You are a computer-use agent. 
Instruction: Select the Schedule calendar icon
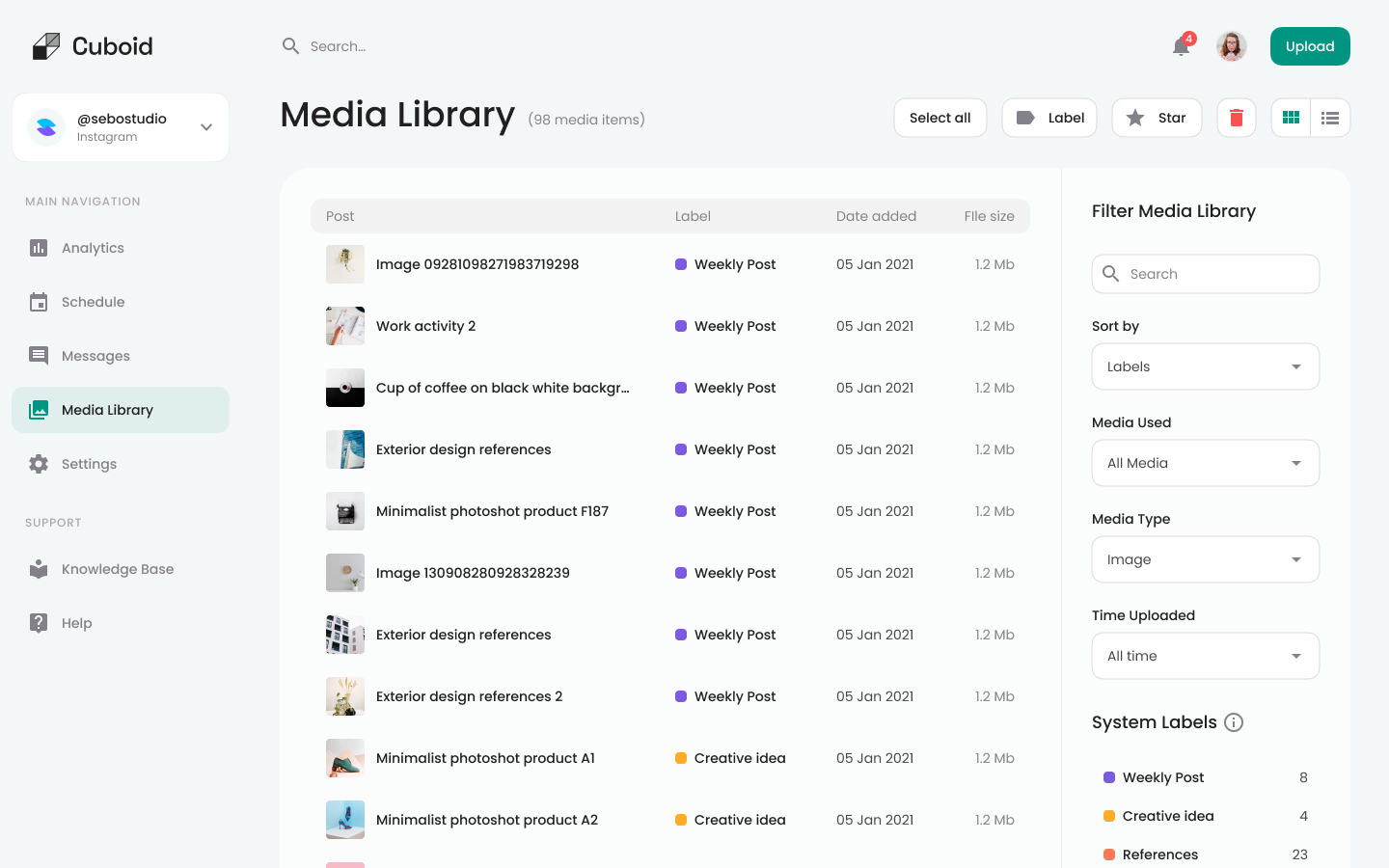click(39, 302)
